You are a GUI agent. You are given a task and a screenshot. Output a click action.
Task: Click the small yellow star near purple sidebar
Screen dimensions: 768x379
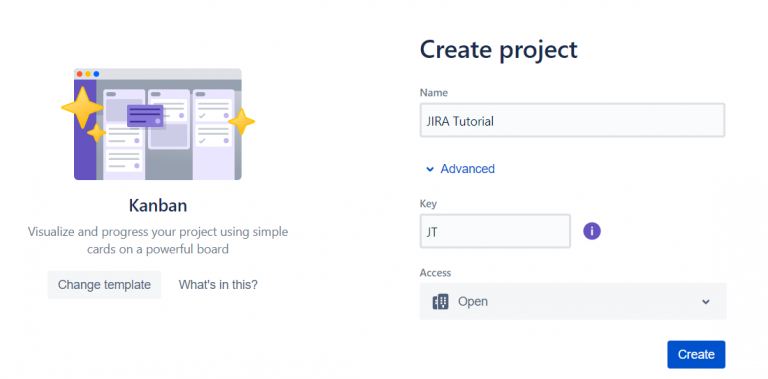click(96, 133)
